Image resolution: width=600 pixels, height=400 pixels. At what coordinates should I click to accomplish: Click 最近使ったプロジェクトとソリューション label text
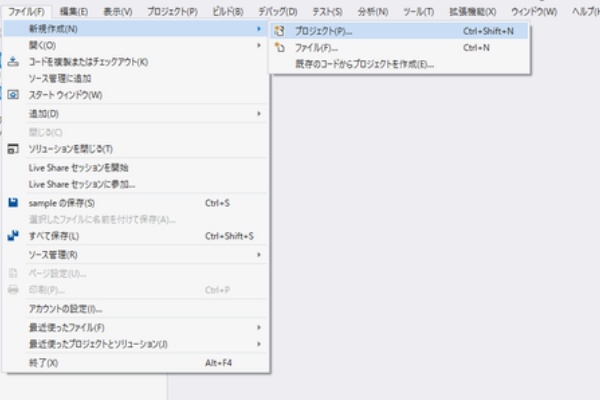point(98,344)
